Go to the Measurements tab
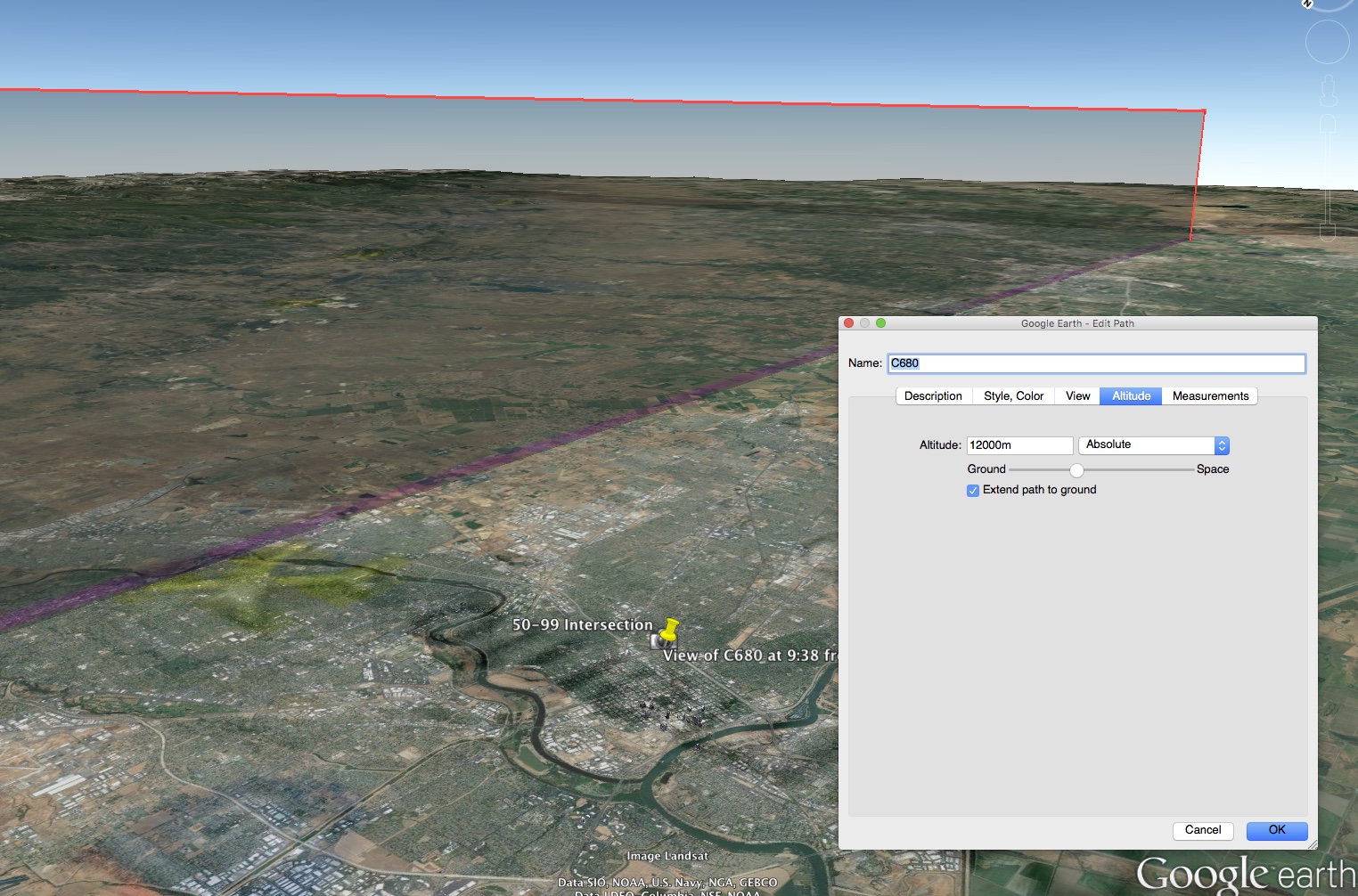1358x896 pixels. [x=1209, y=396]
